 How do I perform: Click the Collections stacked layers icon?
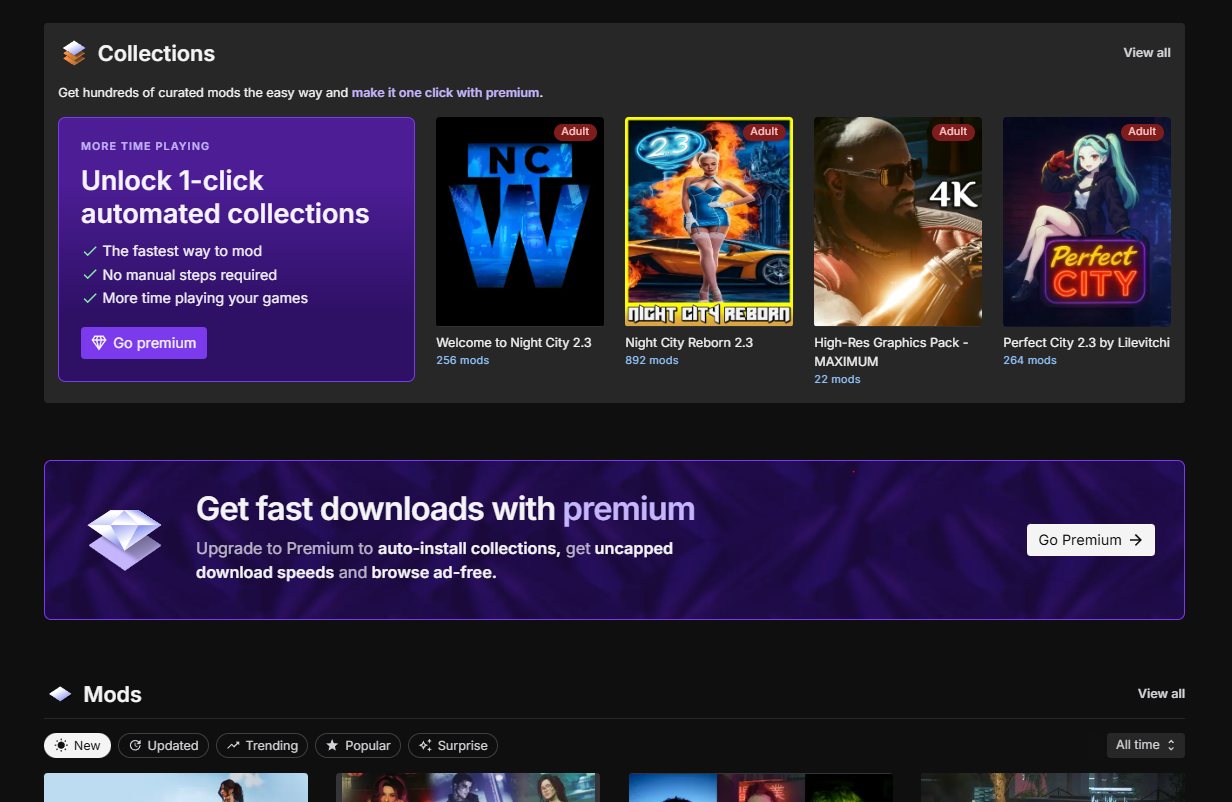coord(74,53)
